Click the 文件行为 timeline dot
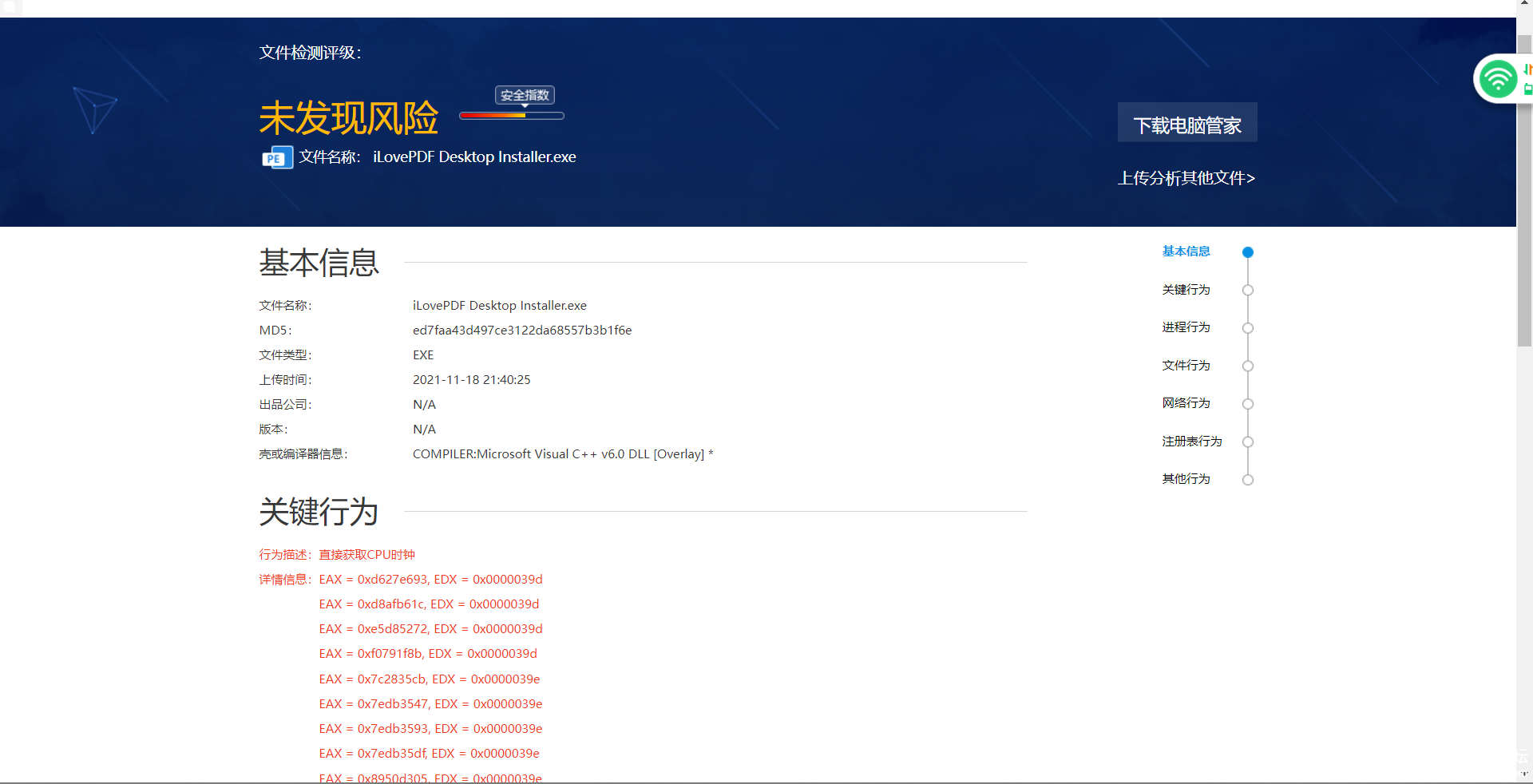The height and width of the screenshot is (784, 1533). pos(1248,366)
